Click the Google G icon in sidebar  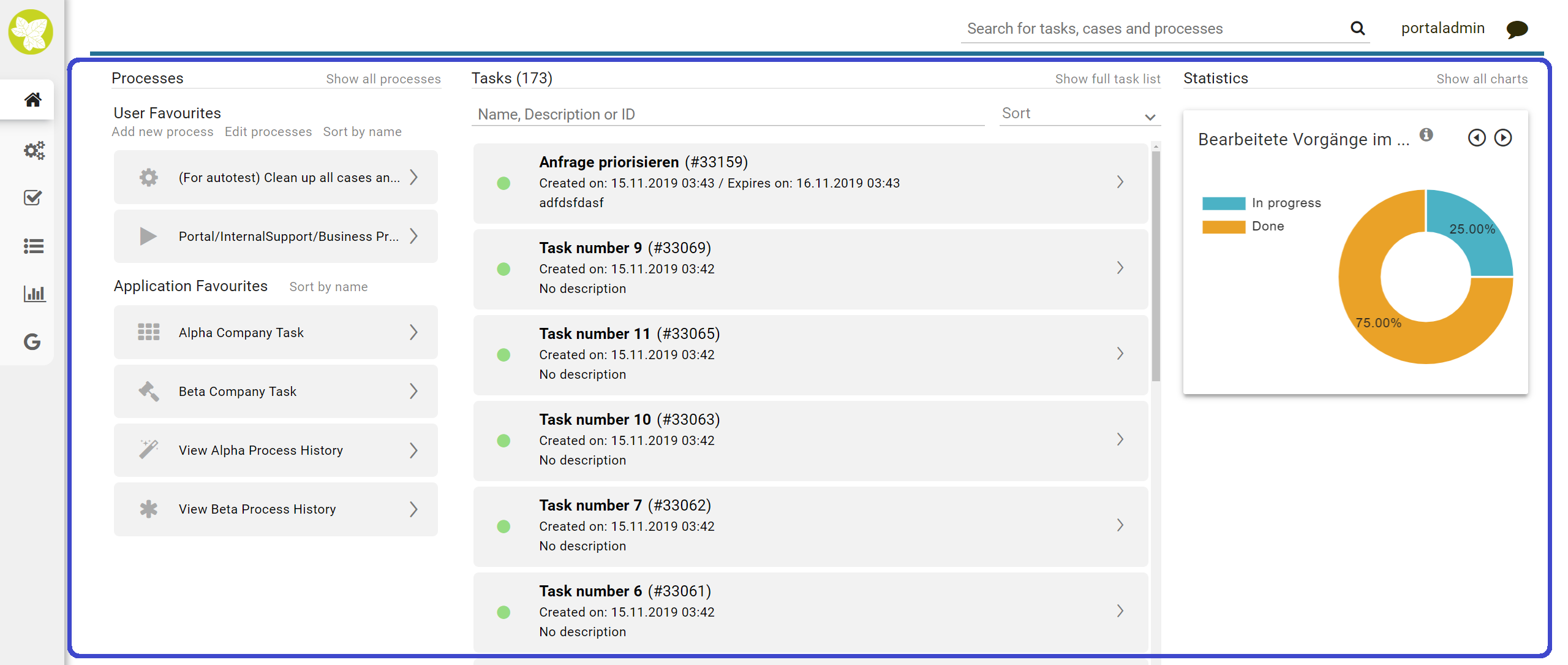tap(32, 341)
